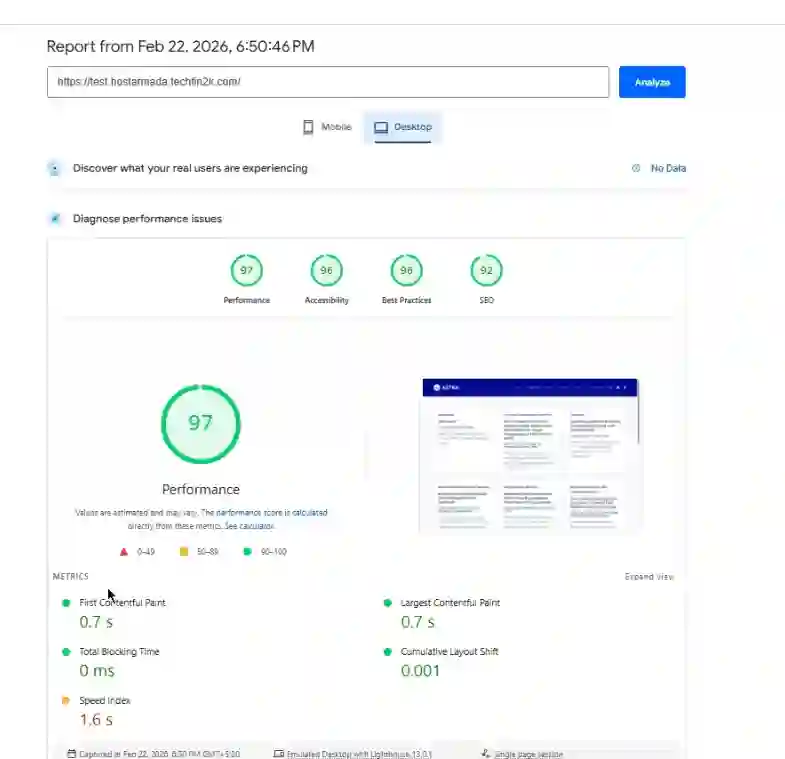Click the Total Blocking Time metric label
Image resolution: width=785 pixels, height=759 pixels.
tap(119, 652)
